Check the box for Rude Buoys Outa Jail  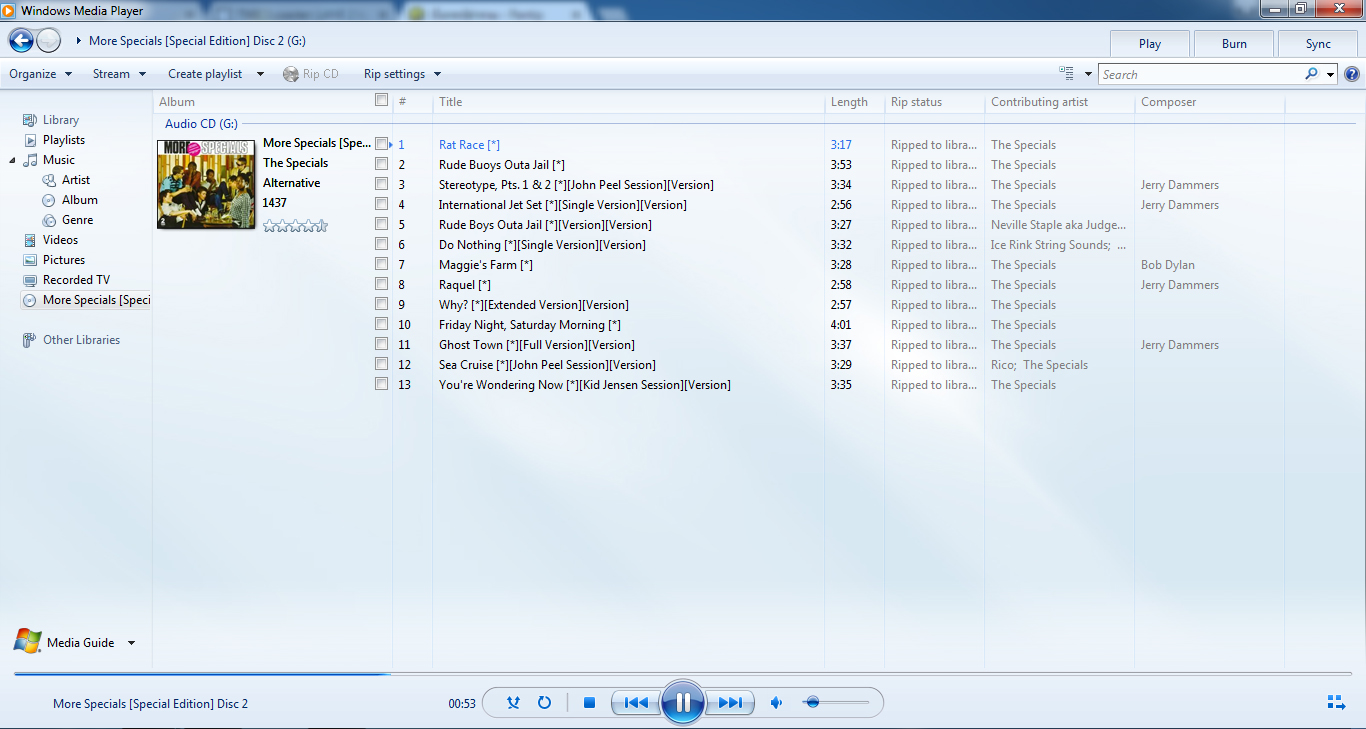(381, 164)
